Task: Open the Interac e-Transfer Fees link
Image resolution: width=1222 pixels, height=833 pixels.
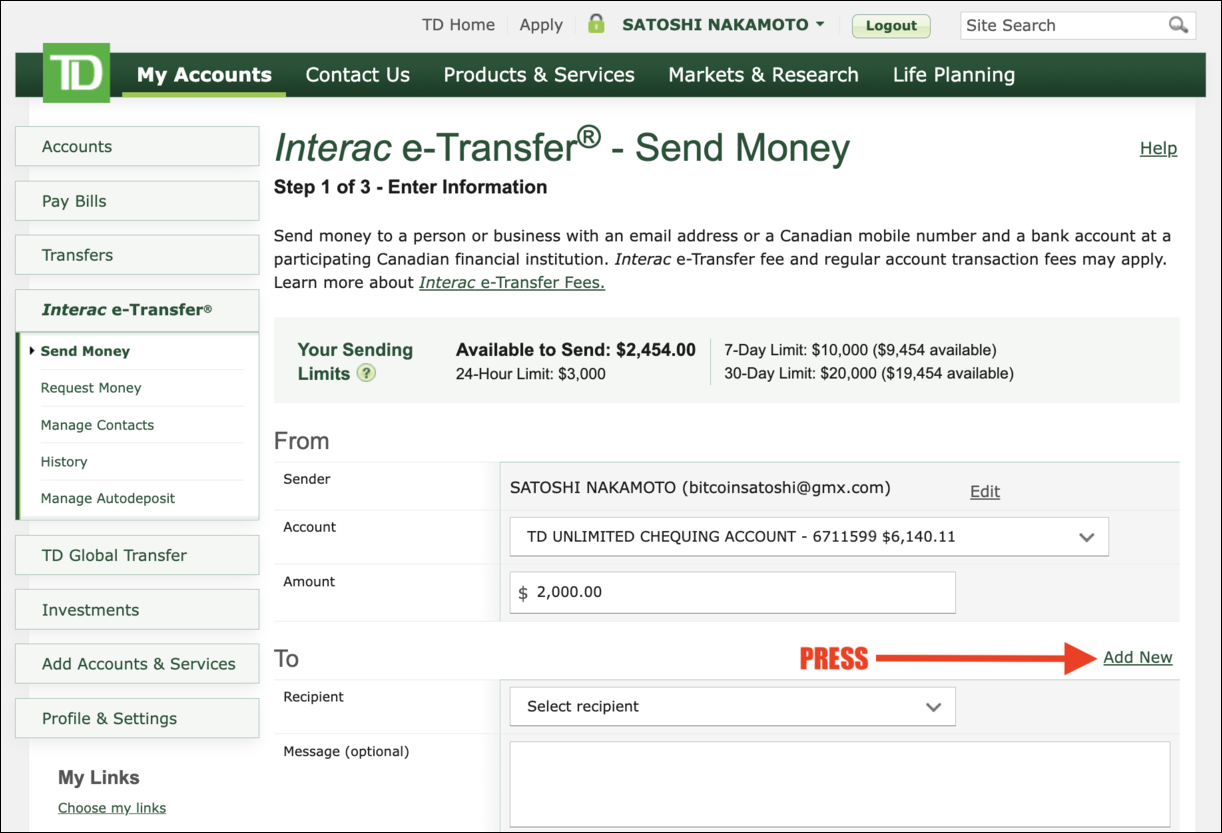Action: tap(512, 282)
